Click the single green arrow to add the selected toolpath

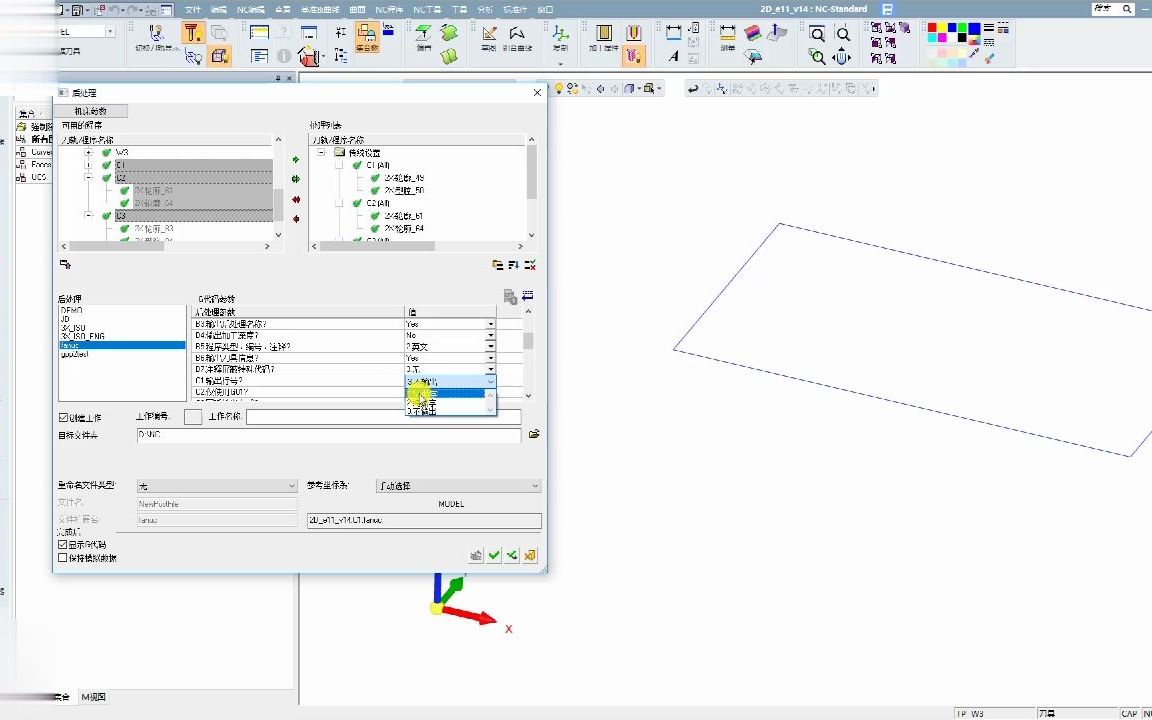coord(296,160)
